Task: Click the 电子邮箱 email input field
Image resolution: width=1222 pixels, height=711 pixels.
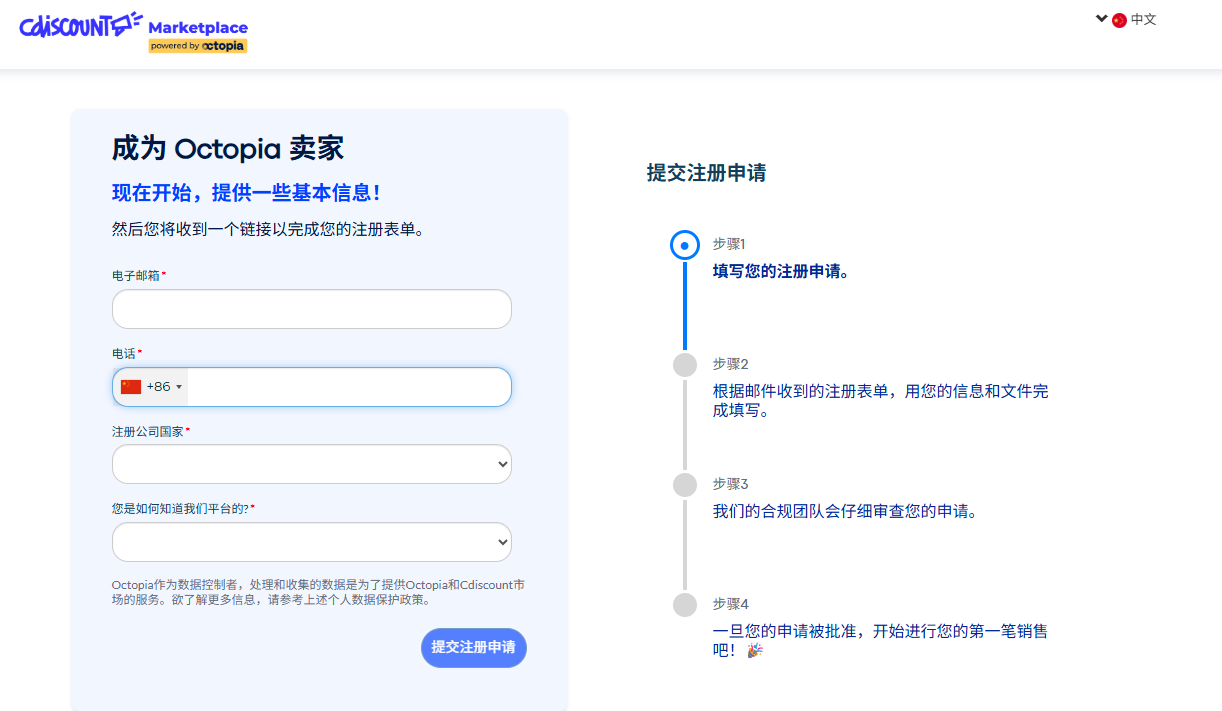Action: (312, 309)
